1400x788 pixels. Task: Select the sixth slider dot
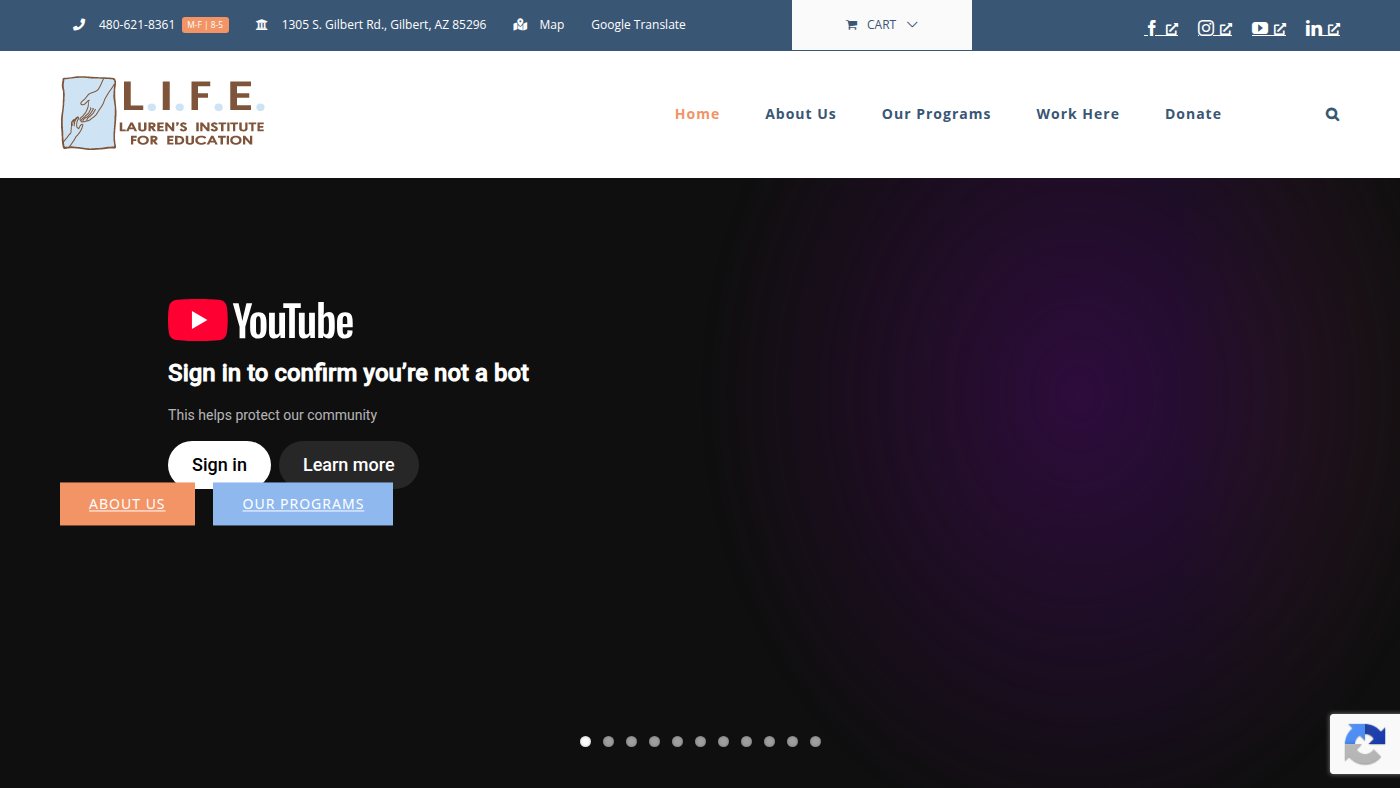[x=700, y=742]
